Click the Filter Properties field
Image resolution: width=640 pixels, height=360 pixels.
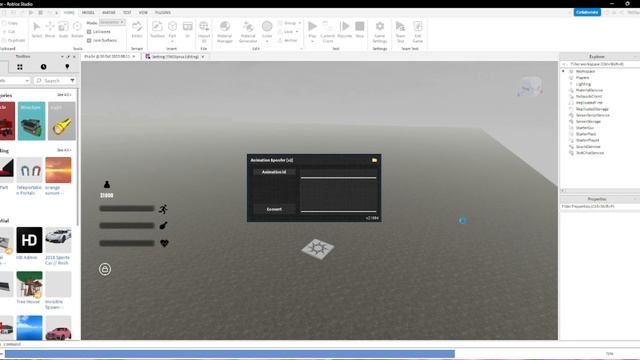(x=599, y=207)
